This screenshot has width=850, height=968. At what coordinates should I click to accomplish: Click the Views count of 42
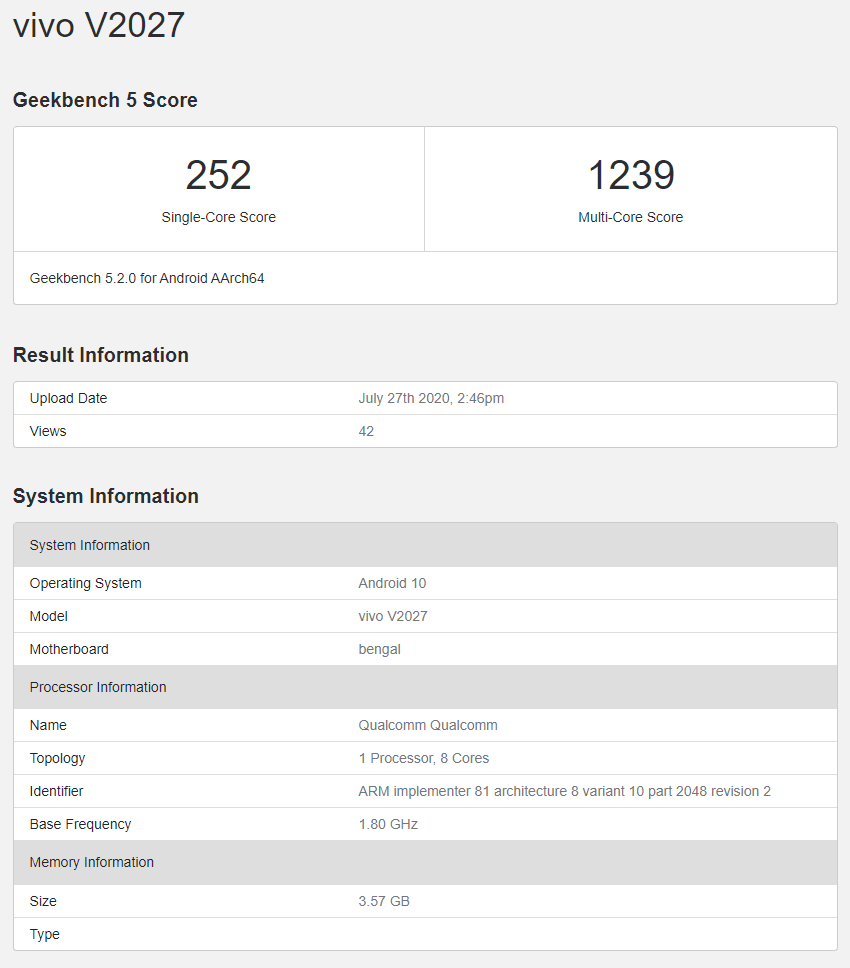click(366, 431)
